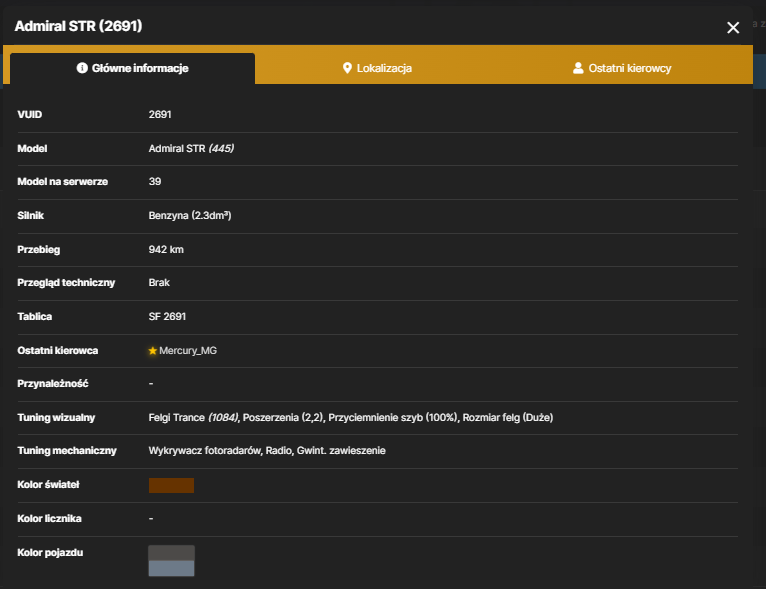The image size is (766, 589).
Task: Click the Kolor świateł brown swatch
Action: 171,485
